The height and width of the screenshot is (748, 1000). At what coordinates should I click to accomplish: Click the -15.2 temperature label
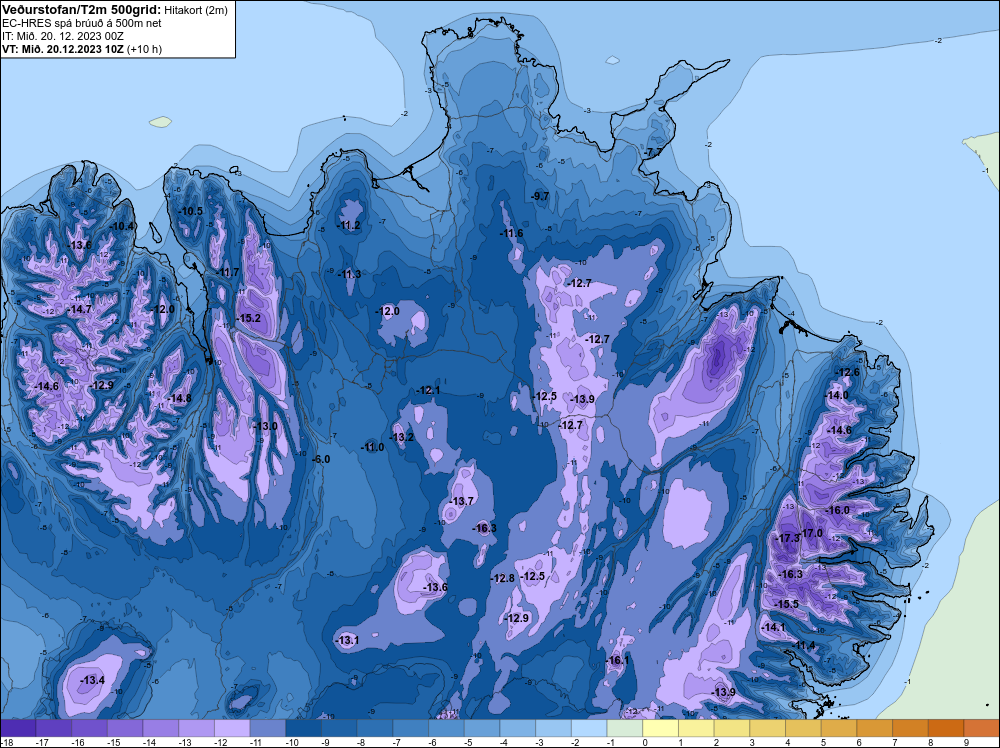(x=249, y=318)
